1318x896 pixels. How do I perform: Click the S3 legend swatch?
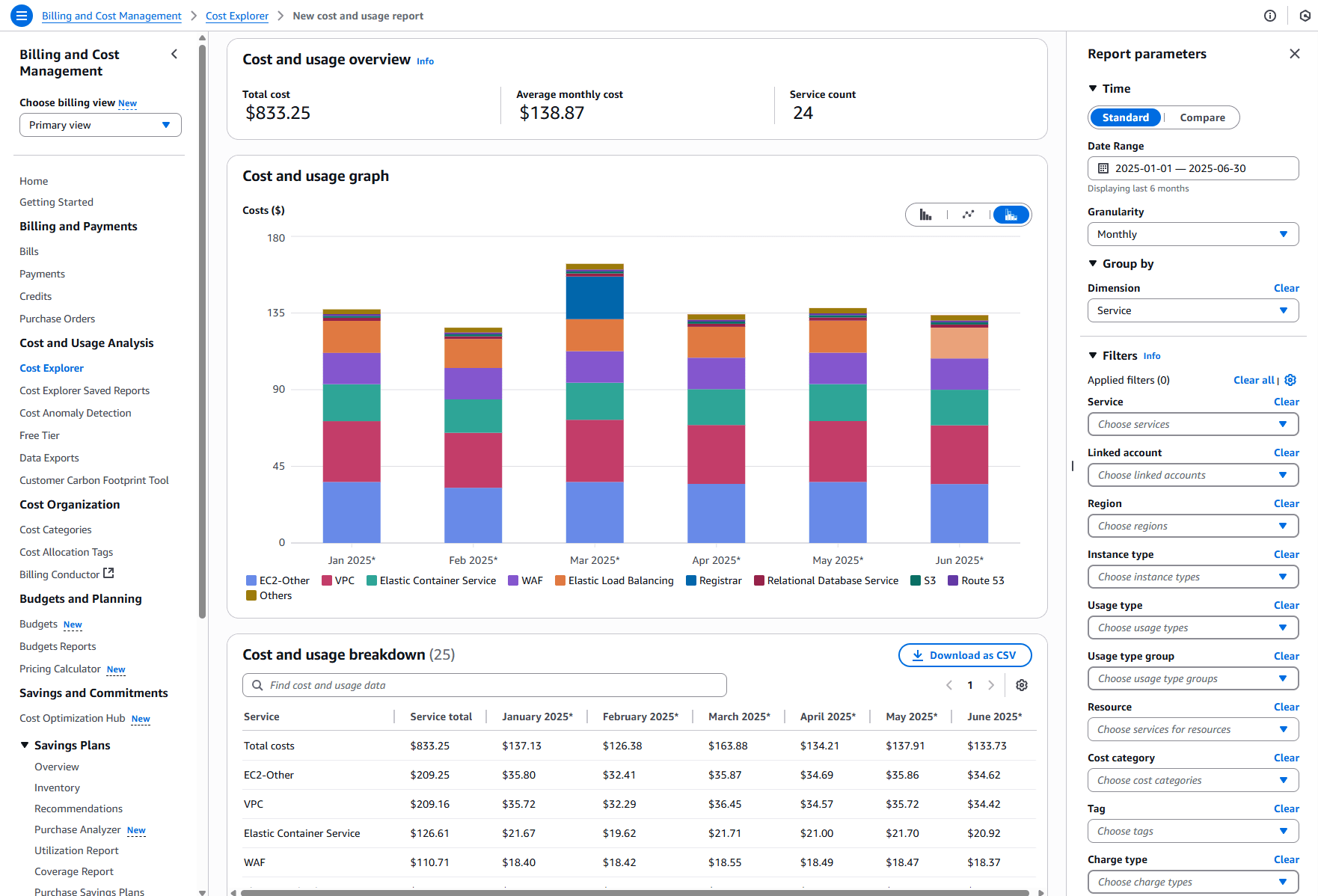pos(916,580)
